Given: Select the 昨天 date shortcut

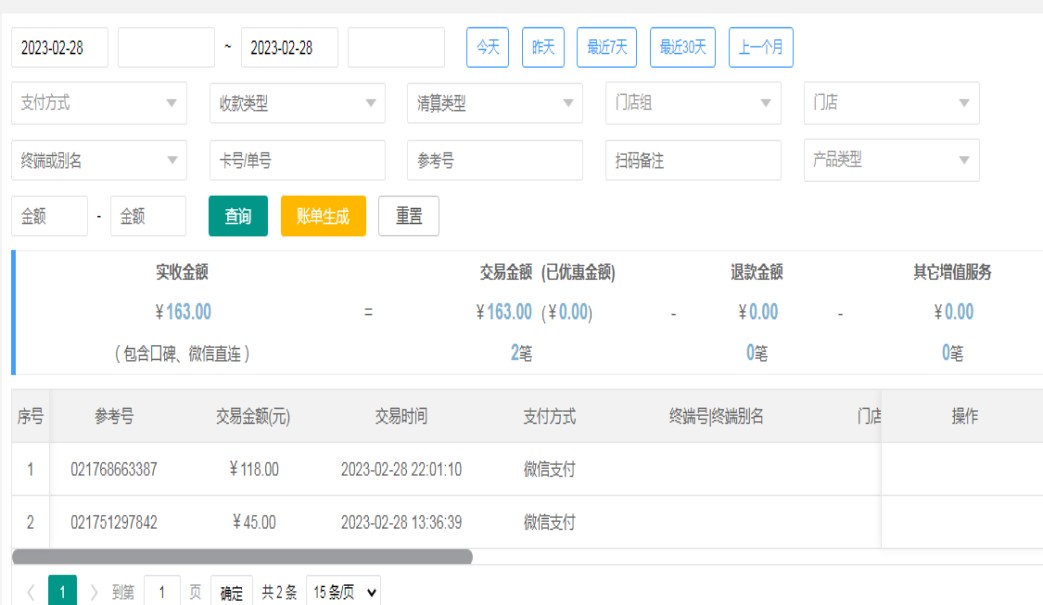Looking at the screenshot, I should pyautogui.click(x=543, y=47).
